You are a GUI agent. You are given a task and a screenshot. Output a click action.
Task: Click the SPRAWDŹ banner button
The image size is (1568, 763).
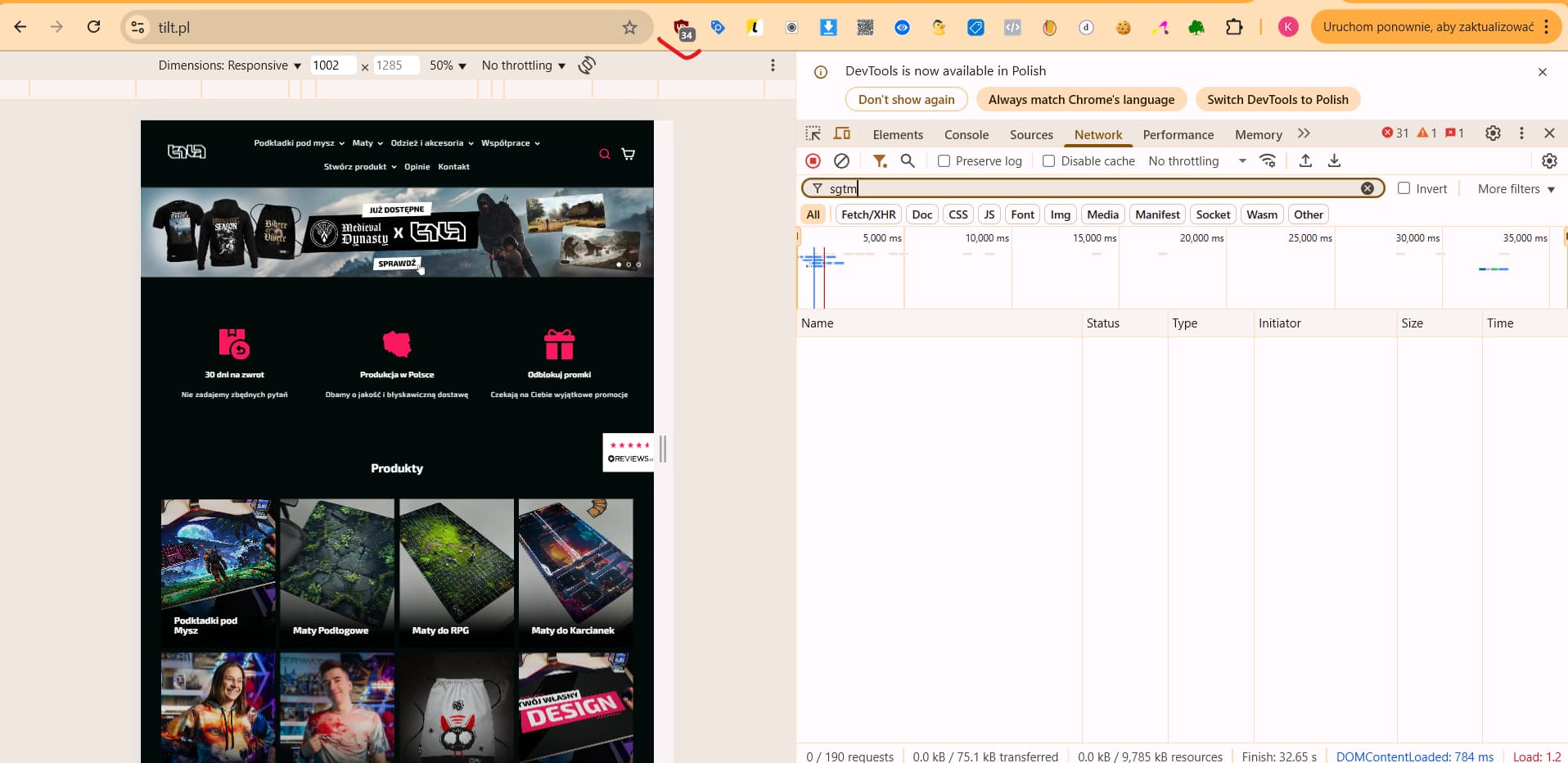(x=397, y=264)
